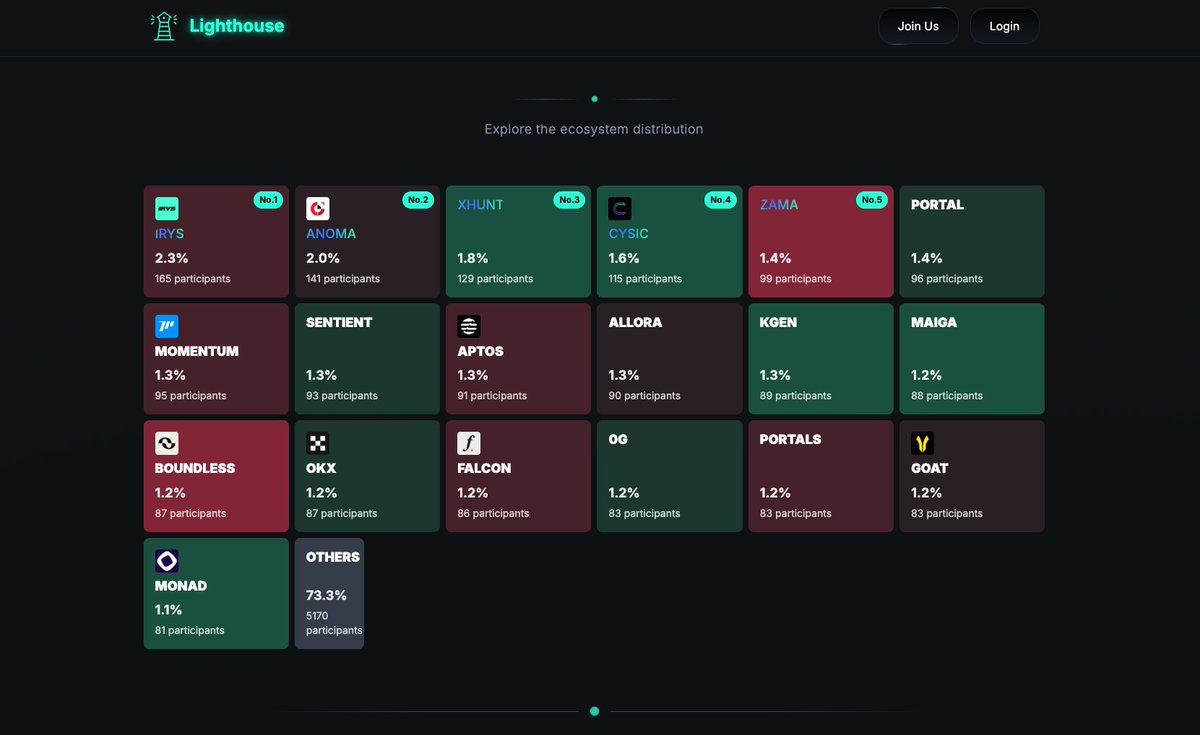Click the 73.3% share on OTHERS
1200x735 pixels.
point(326,595)
